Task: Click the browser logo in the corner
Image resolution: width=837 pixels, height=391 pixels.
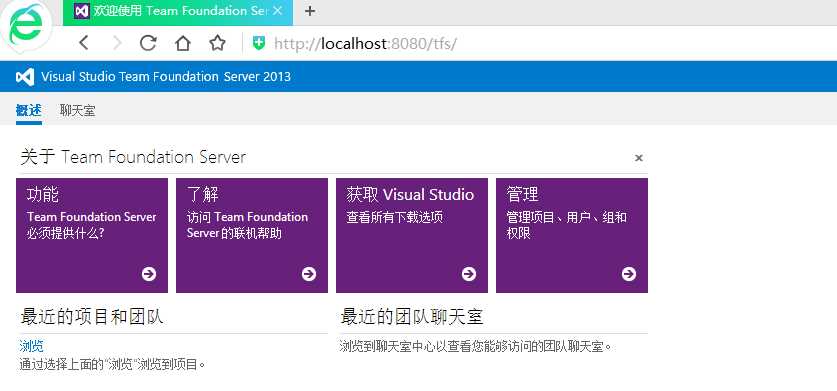Action: tap(26, 24)
